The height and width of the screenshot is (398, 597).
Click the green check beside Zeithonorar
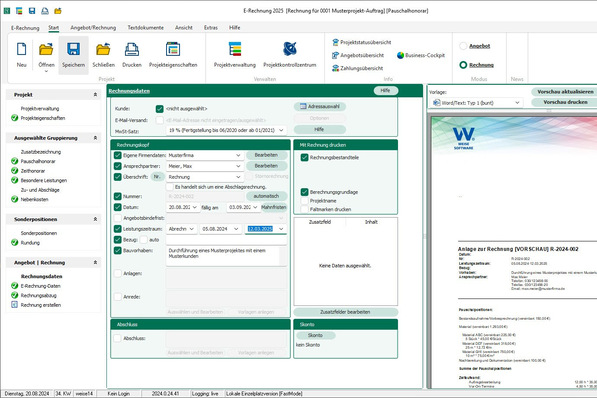(x=14, y=171)
